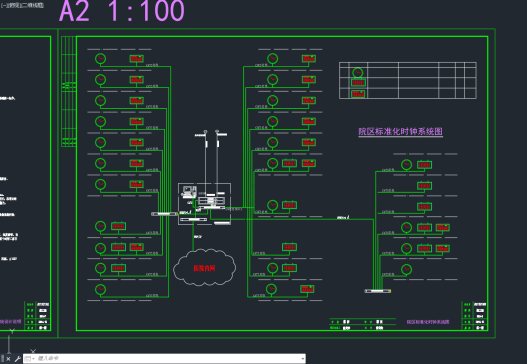Click the viewport view label at top-left
Screen dimensions: 527x364
[x=22, y=5]
